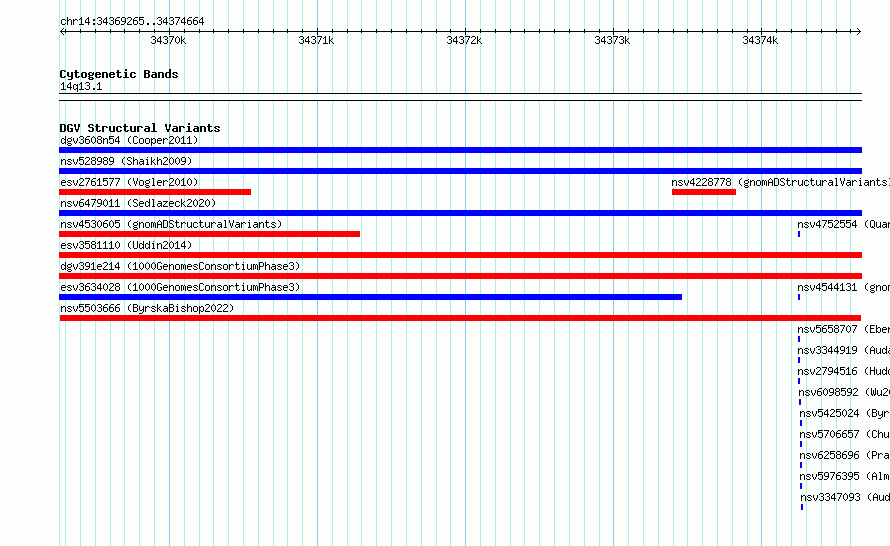This screenshot has width=890, height=546.
Task: Open dgv391e214 (1000GenomesConsortiumPhase3) label
Action: coord(180,266)
